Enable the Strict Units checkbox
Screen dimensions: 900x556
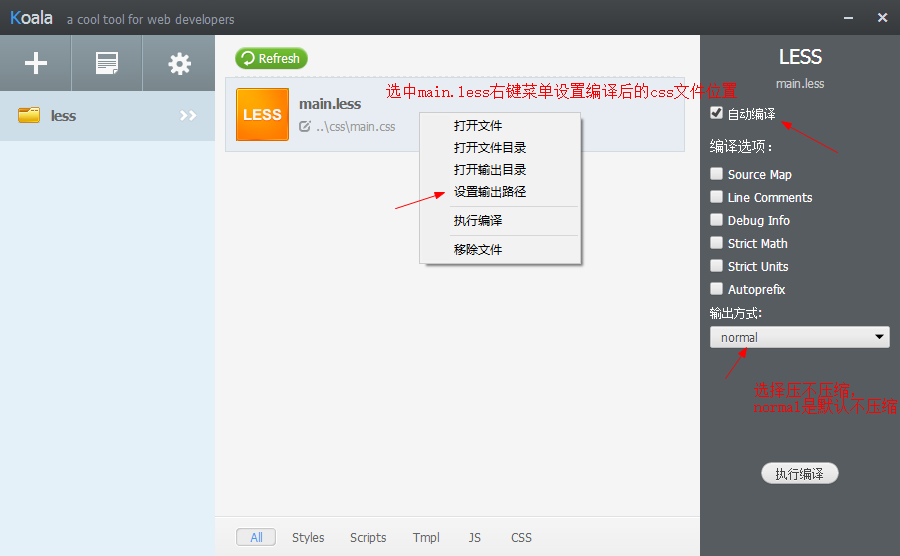(x=716, y=266)
